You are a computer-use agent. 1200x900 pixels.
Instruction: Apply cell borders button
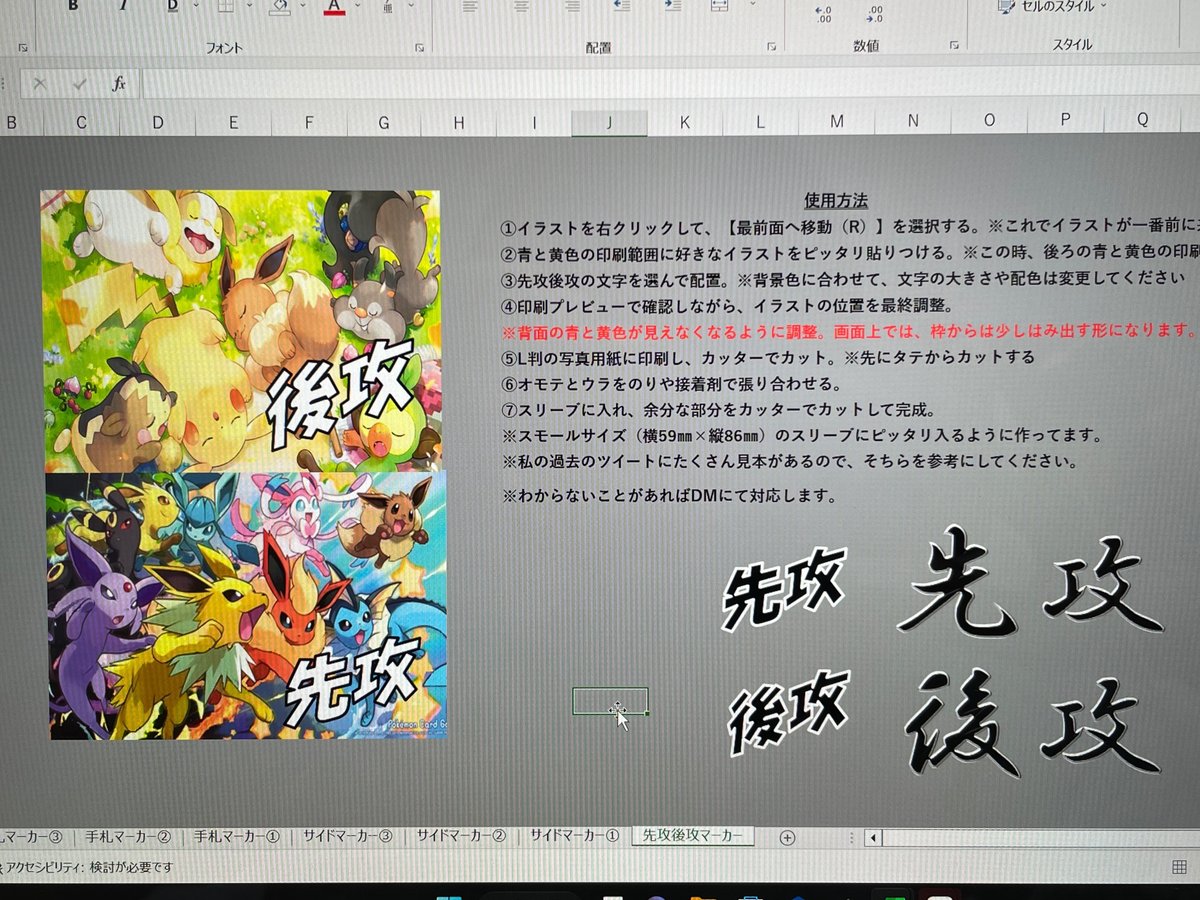point(225,6)
